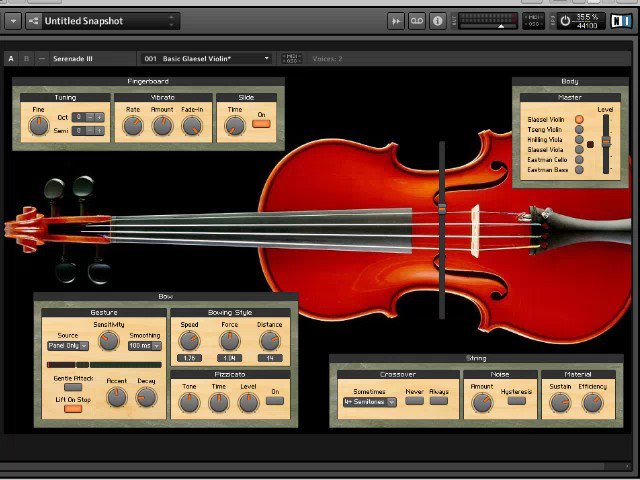Click the Master Level slider handle
Screen dimensions: 640x480
coord(606,142)
